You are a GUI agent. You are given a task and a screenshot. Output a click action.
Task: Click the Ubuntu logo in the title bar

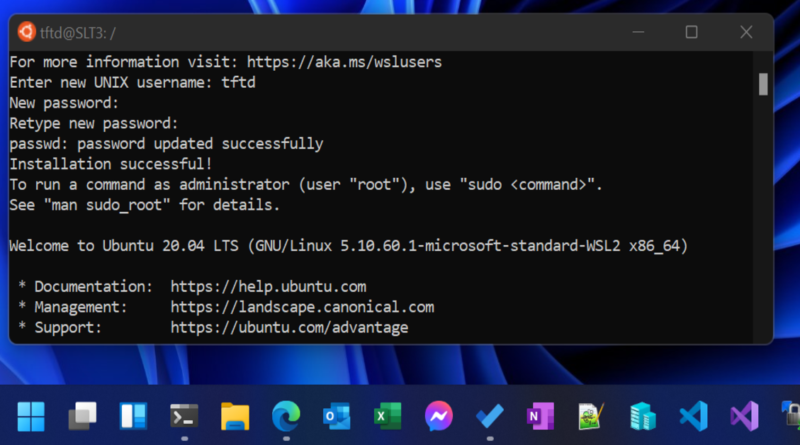click(27, 32)
